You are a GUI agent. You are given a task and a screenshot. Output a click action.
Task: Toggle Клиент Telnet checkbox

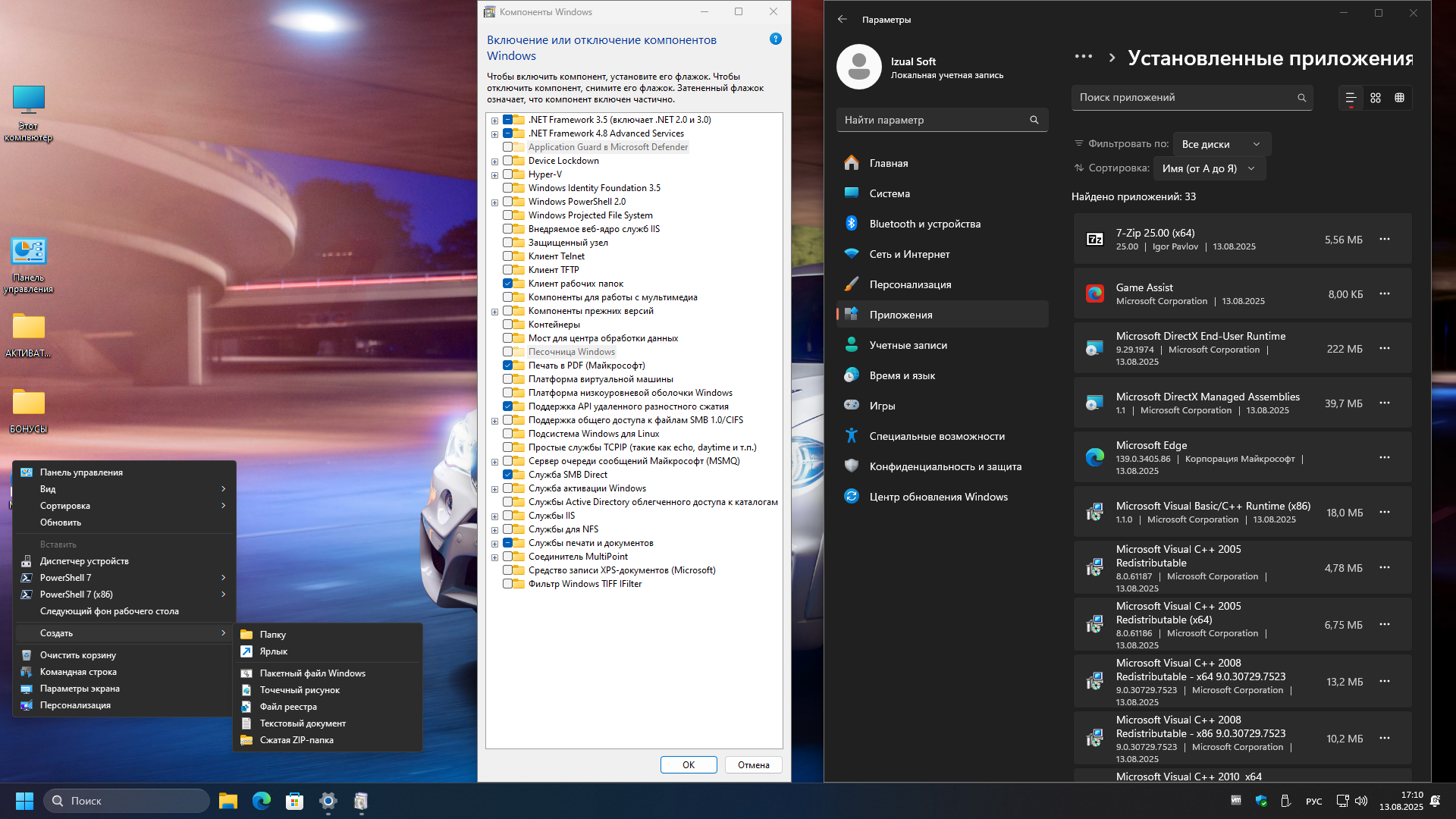click(507, 256)
